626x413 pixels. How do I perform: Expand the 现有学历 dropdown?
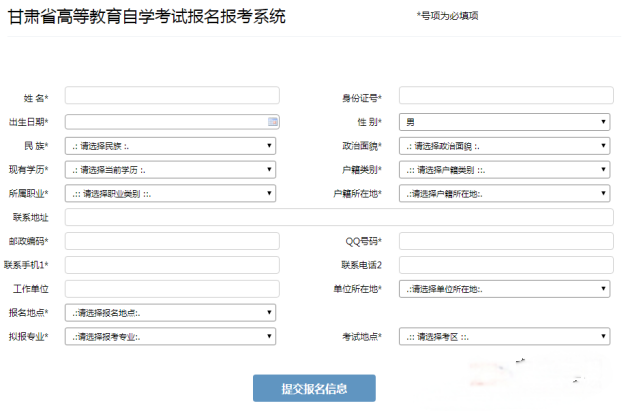tap(171, 169)
